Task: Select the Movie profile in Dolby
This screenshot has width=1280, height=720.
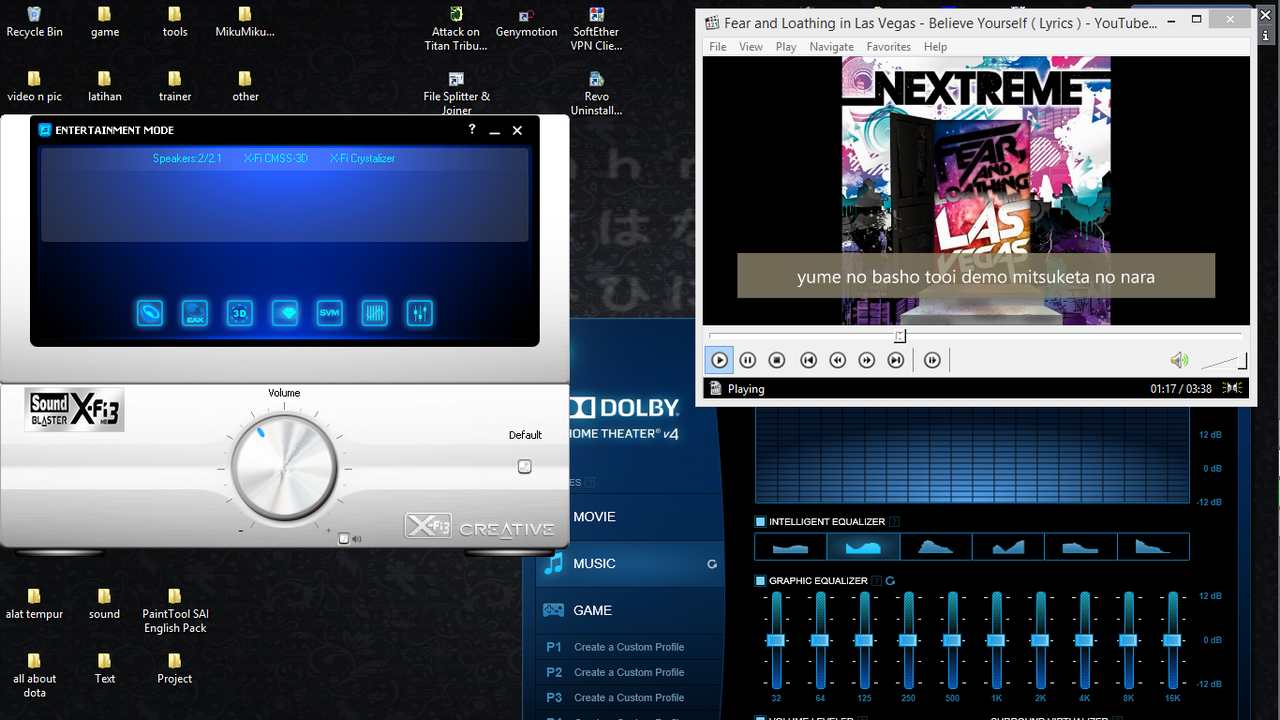Action: click(x=630, y=517)
